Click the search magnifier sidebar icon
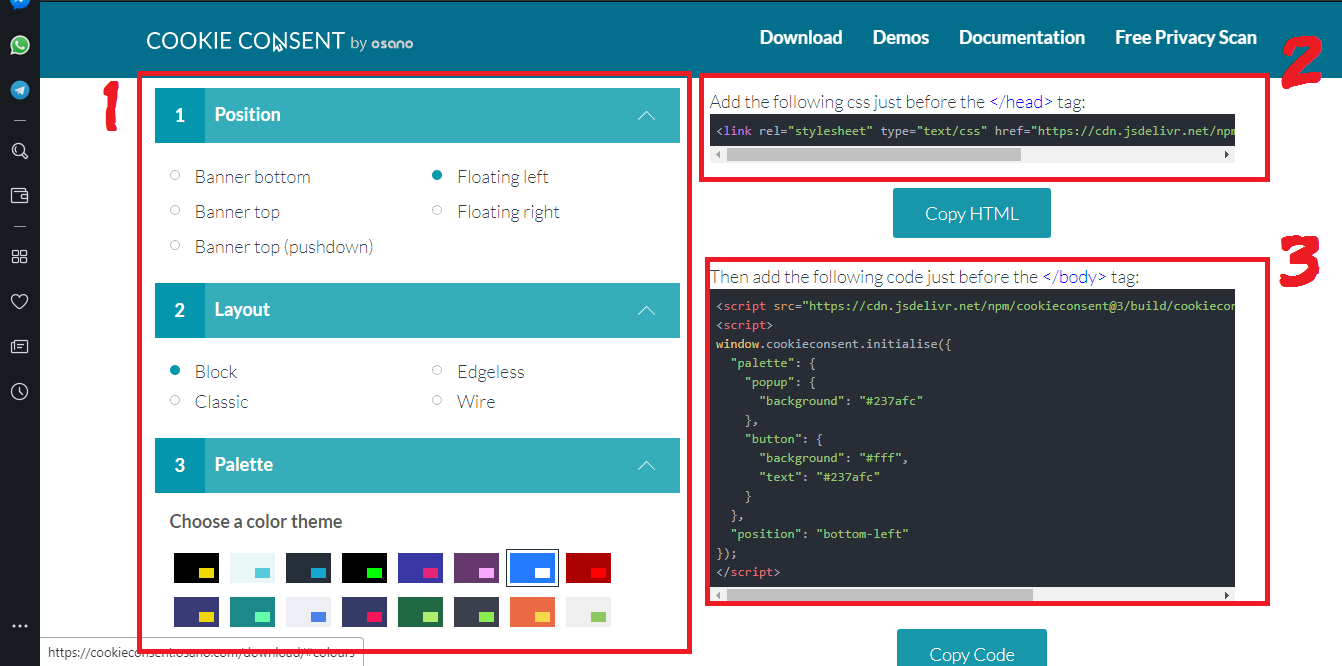Screen dimensions: 1342x666 click(19, 151)
